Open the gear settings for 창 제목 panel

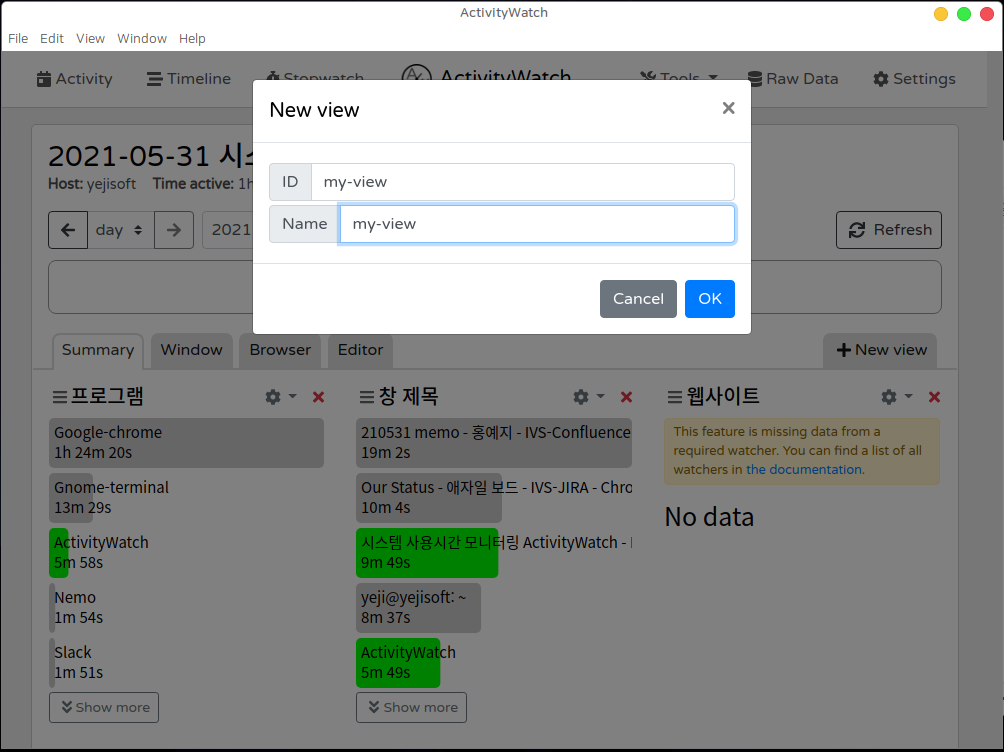[581, 397]
